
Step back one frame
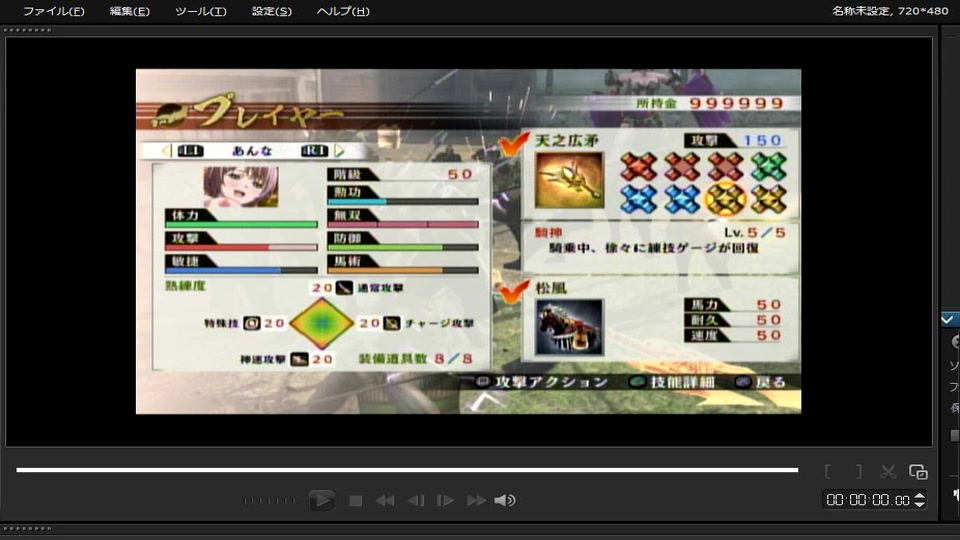pos(416,501)
